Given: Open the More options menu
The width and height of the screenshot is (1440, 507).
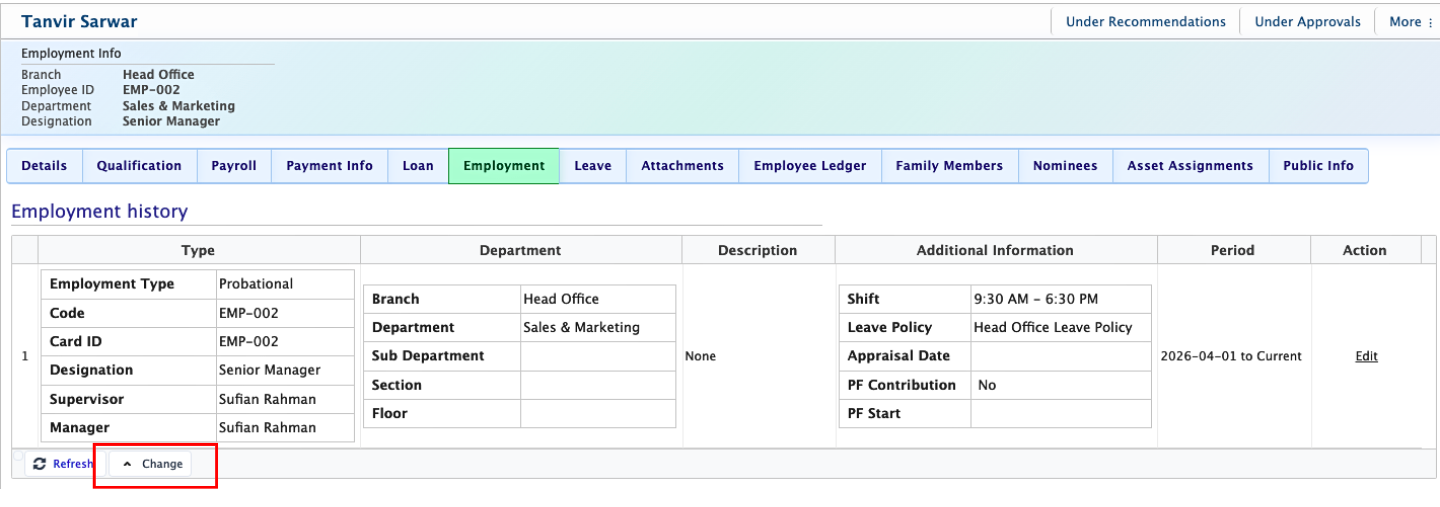Looking at the screenshot, I should tap(1411, 22).
